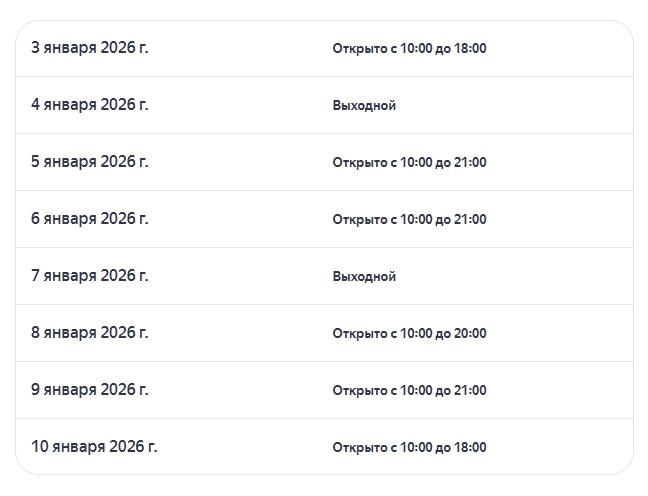Image resolution: width=648 pixels, height=496 pixels.
Task: Select hours 'до 21:00' for 5 января
Action: (409, 162)
